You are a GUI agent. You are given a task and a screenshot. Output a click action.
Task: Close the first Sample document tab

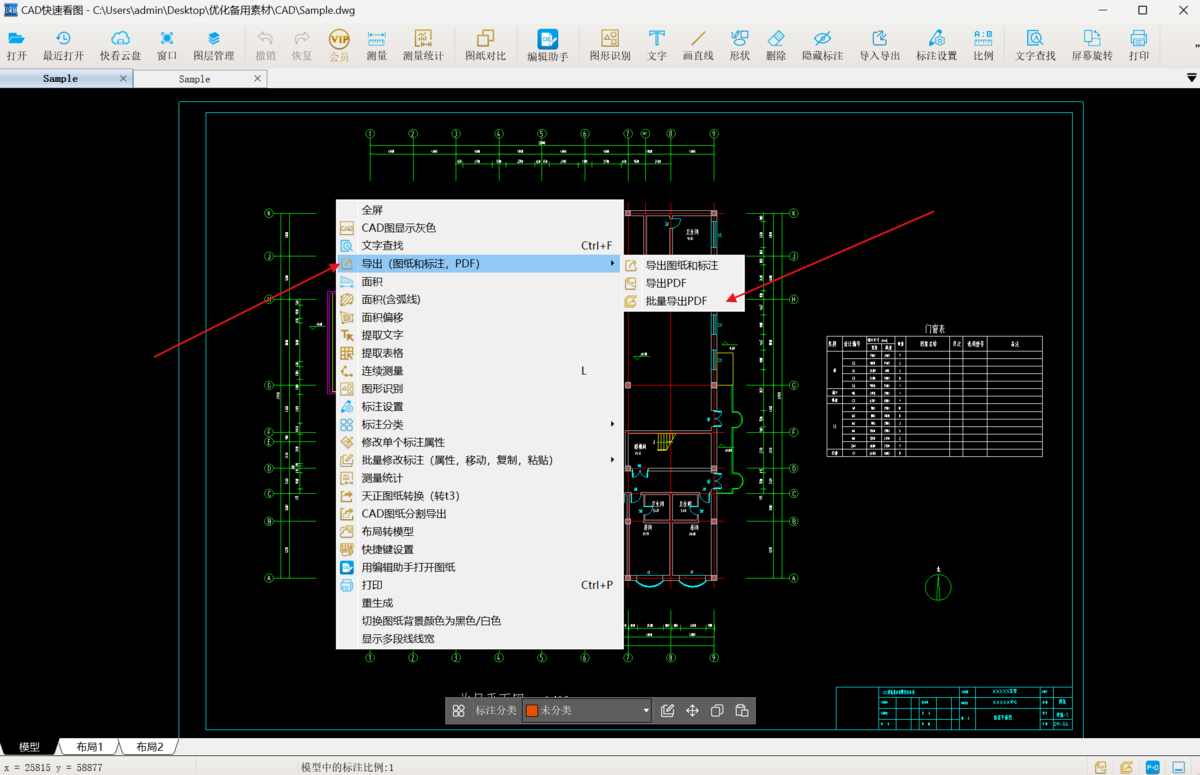(123, 78)
